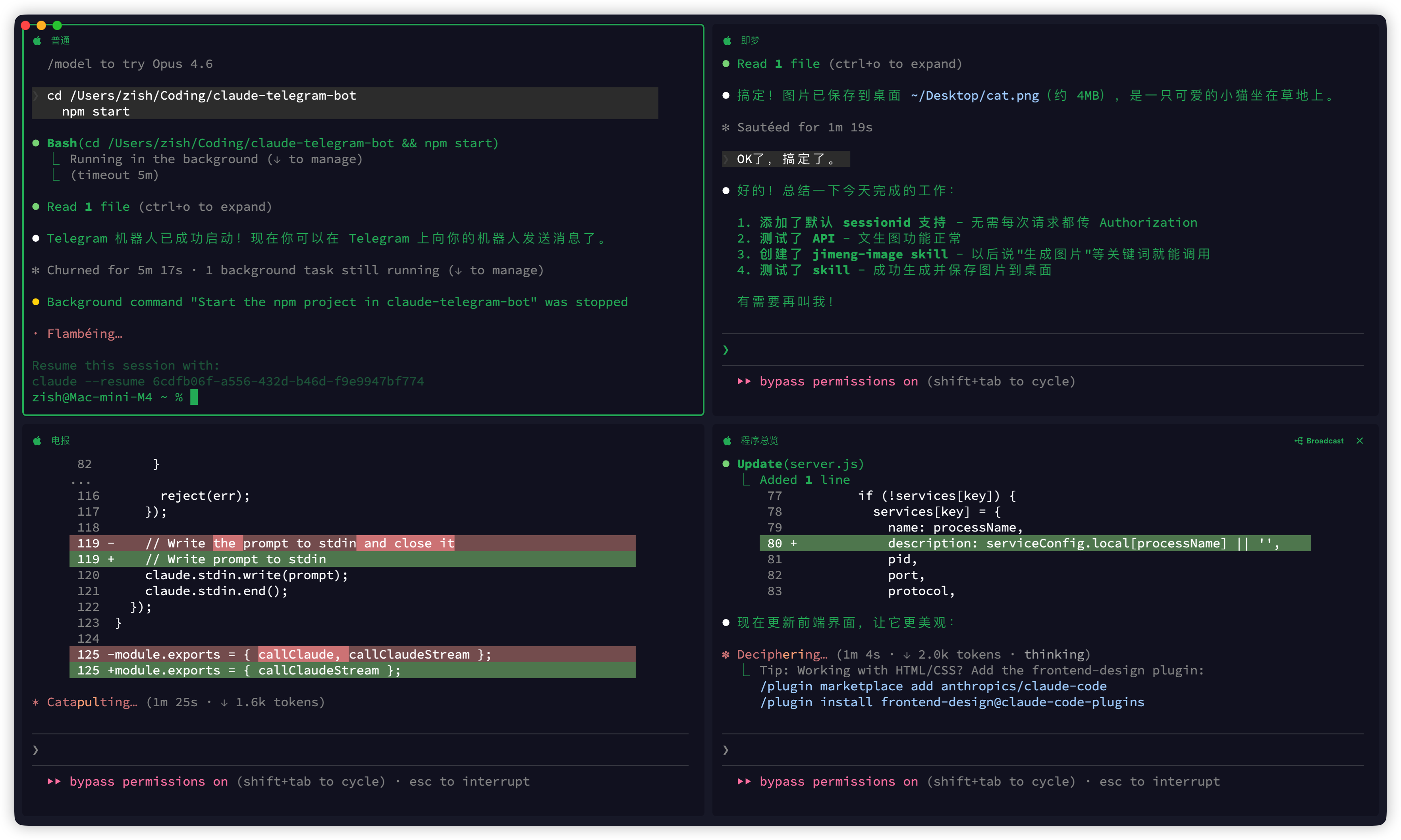Click the Broadcast icon in 程序总览 pane
This screenshot has height=840, width=1401.
click(1299, 441)
